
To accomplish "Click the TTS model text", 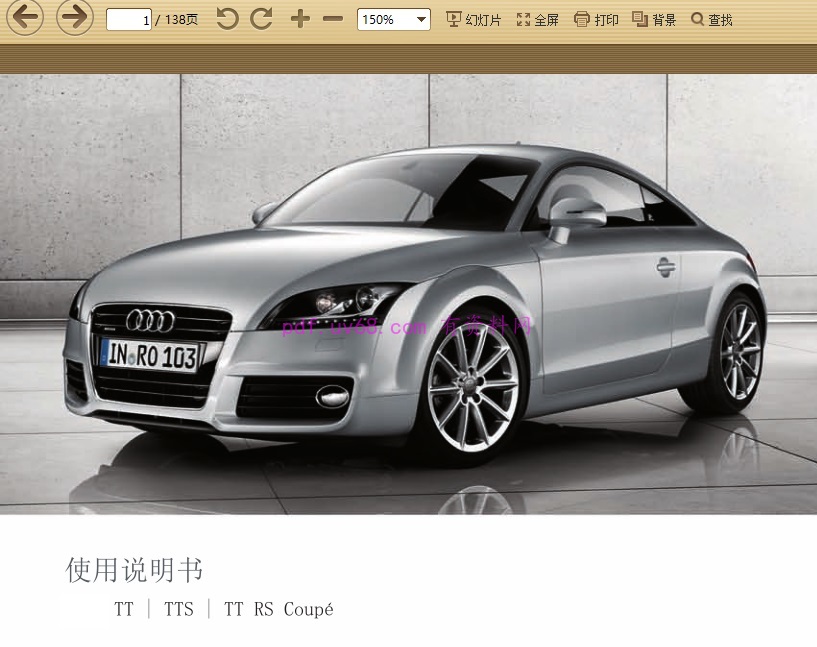I will [x=179, y=609].
